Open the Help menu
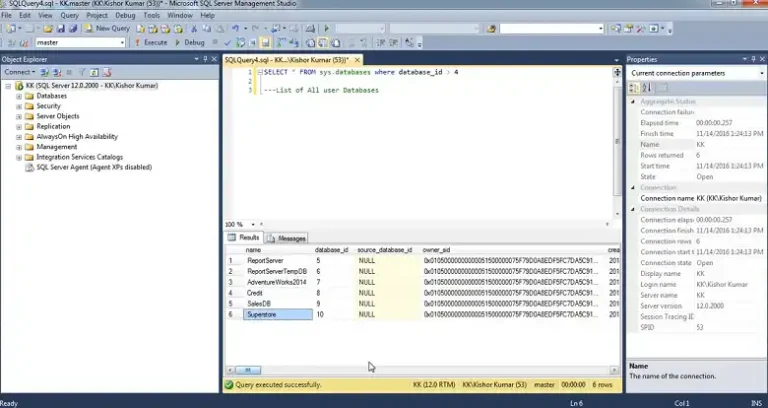Image resolution: width=768 pixels, height=408 pixels. pyautogui.click(x=207, y=16)
